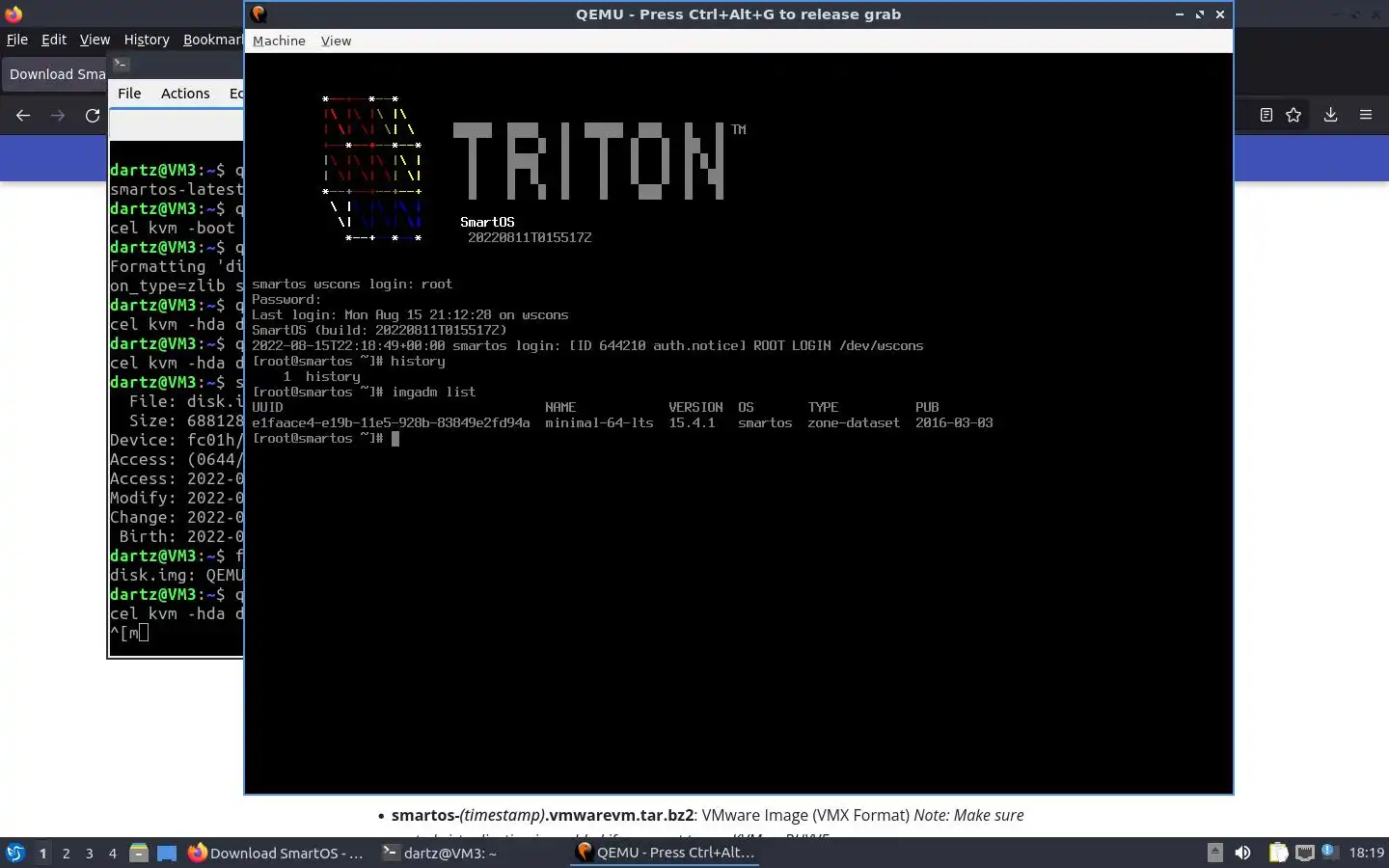This screenshot has width=1389, height=868.
Task: Open the Machine menu in QEMU
Action: click(x=279, y=41)
